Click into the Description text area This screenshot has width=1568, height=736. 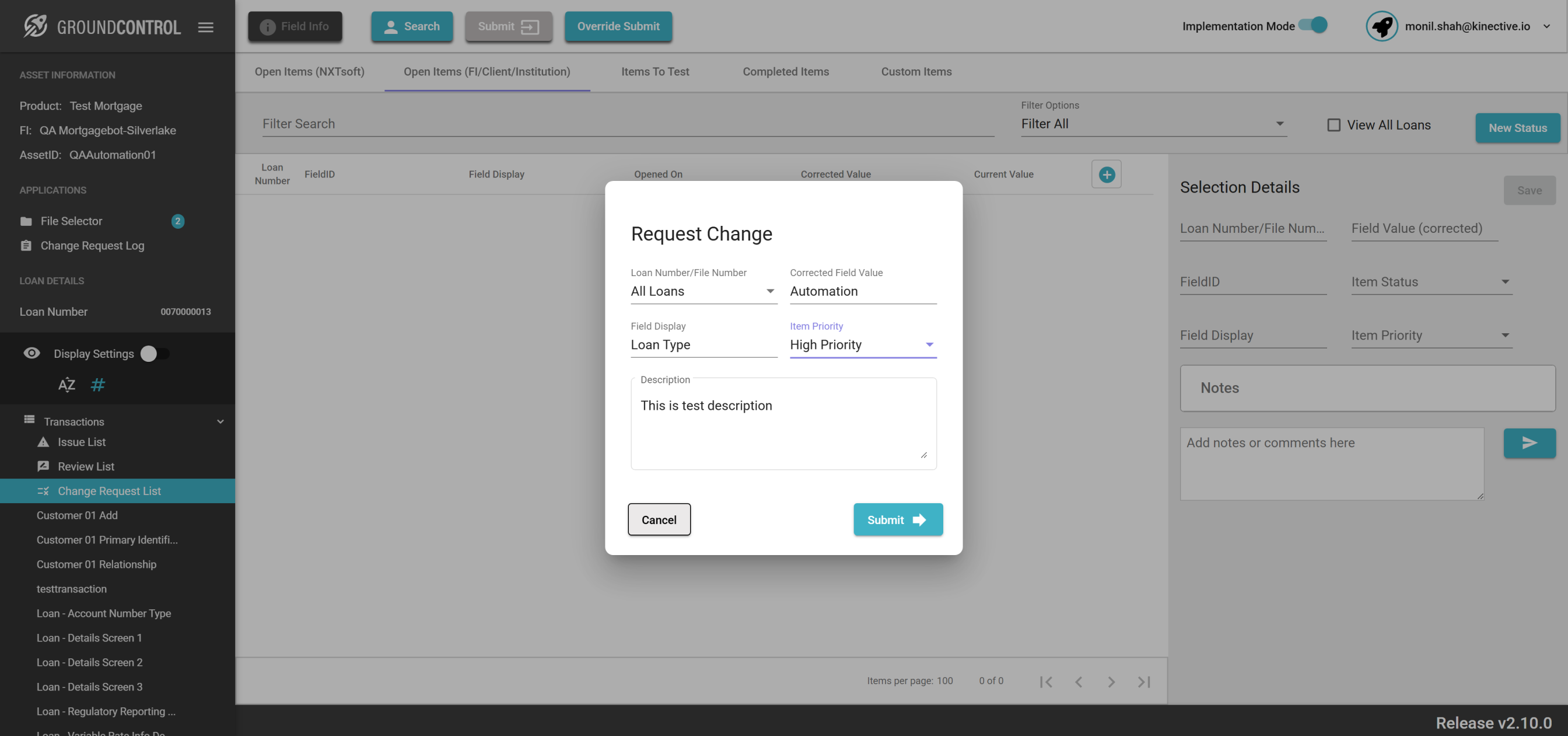click(x=783, y=427)
